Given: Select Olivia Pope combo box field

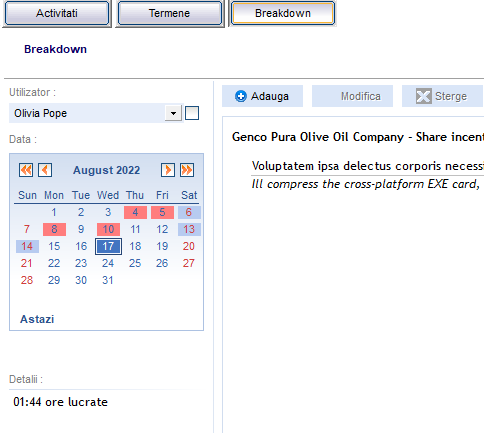Looking at the screenshot, I should coord(96,113).
